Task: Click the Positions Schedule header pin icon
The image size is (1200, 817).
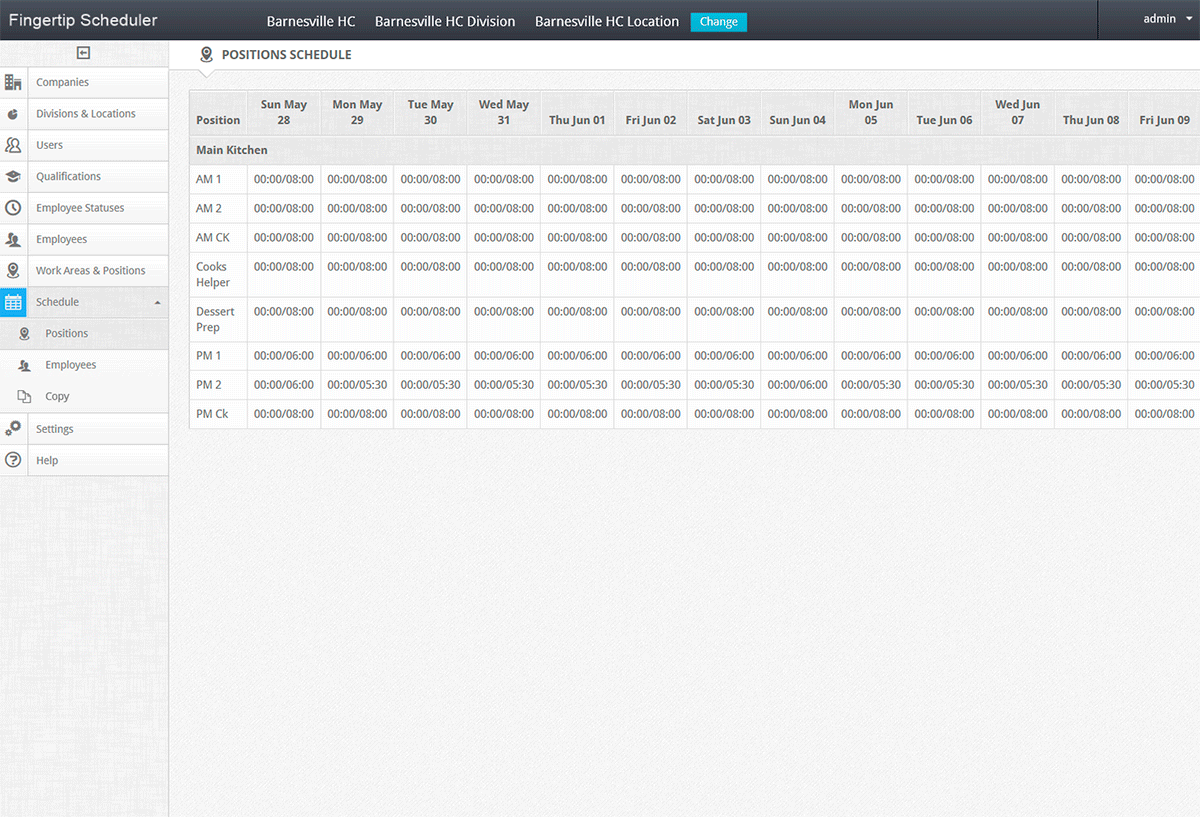Action: (x=207, y=54)
